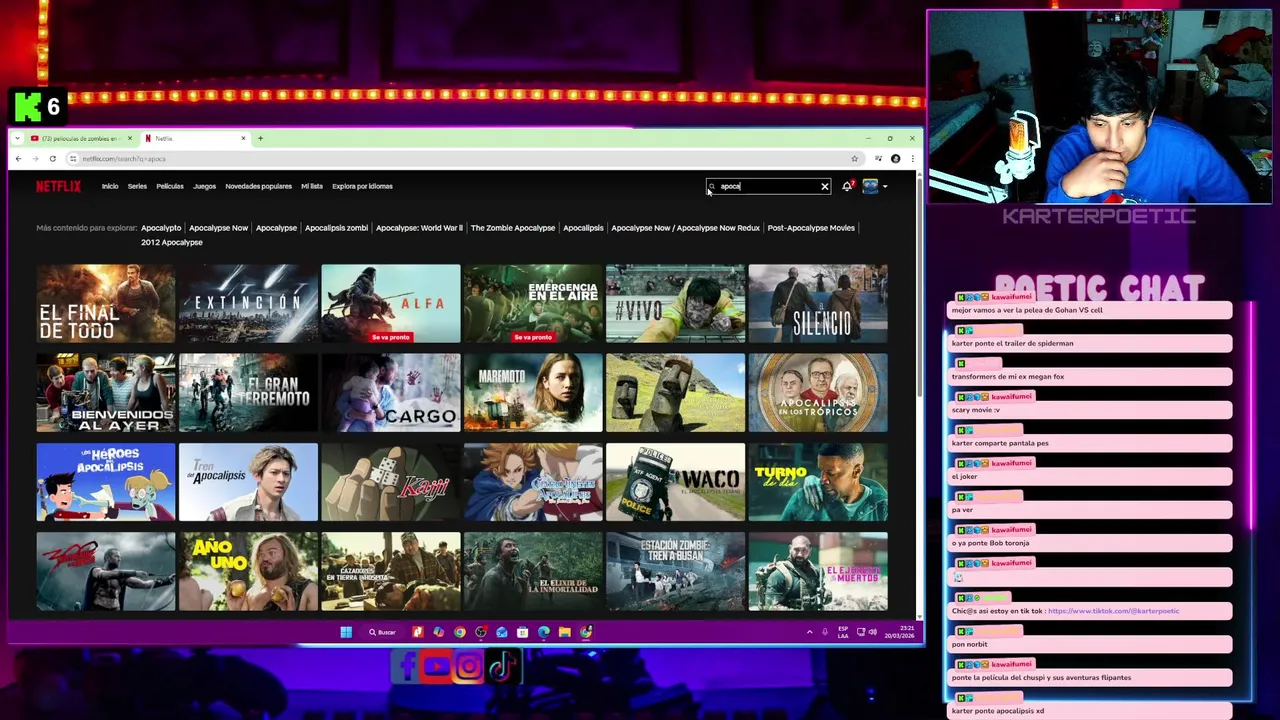Open File Explorer from the taskbar
1280x720 pixels.
pos(565,632)
